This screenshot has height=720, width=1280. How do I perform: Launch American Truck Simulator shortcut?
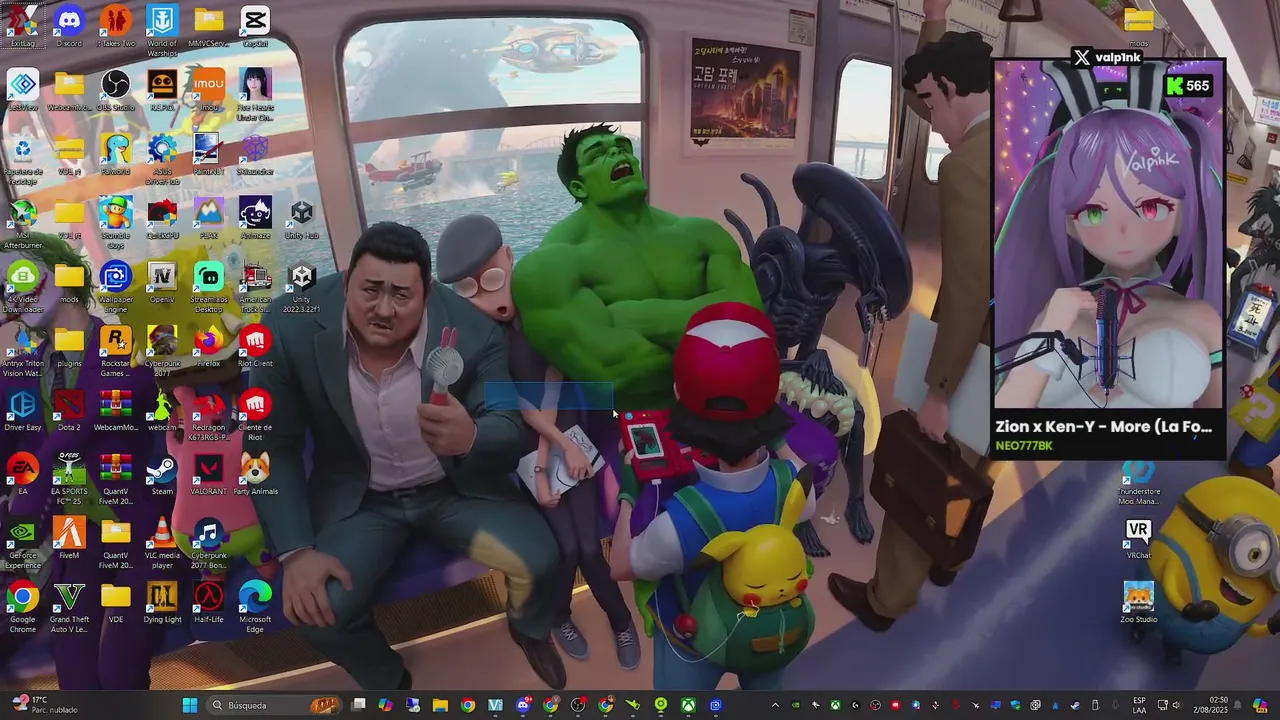coord(255,288)
